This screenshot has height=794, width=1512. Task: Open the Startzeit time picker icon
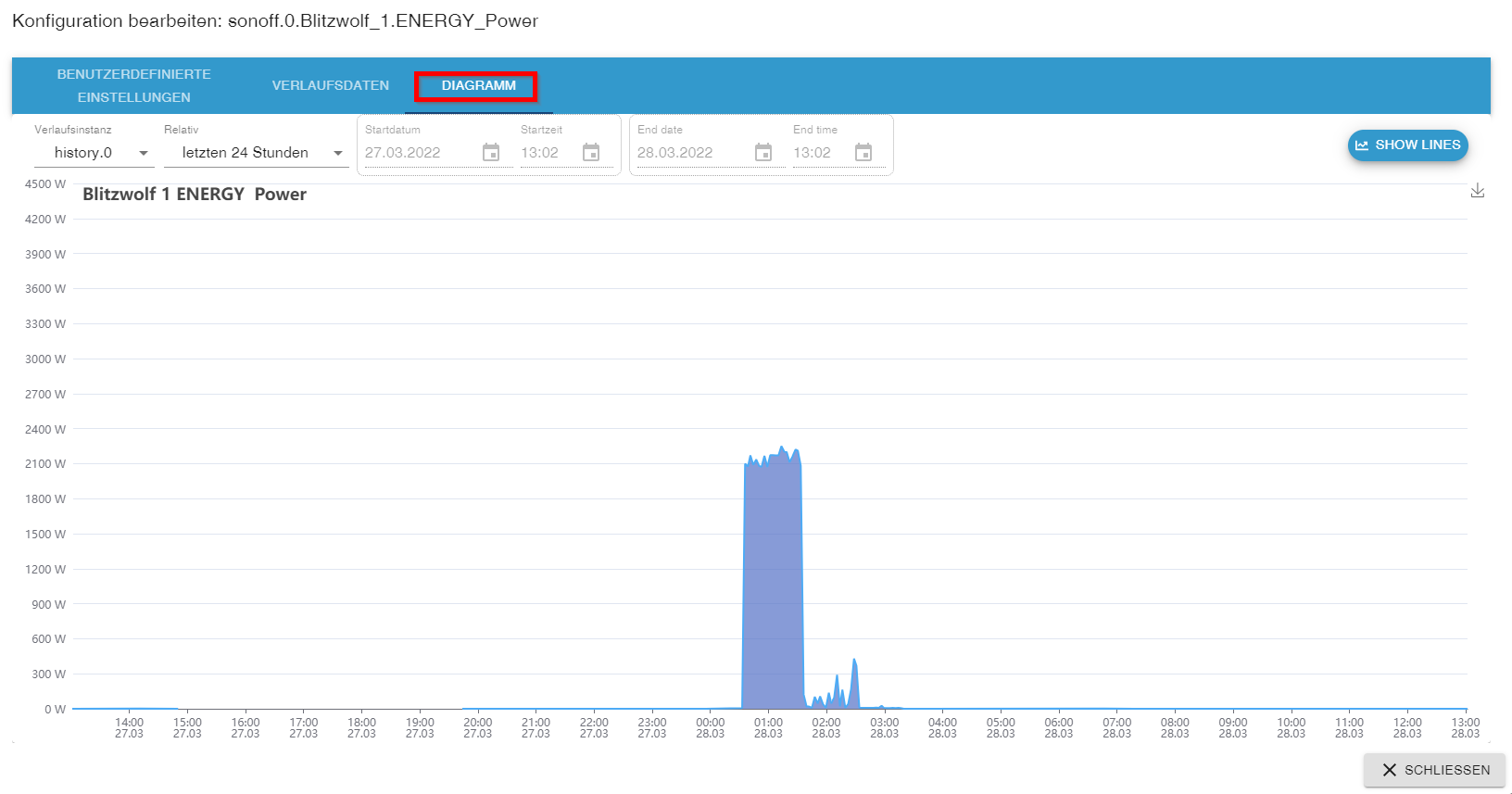(591, 153)
